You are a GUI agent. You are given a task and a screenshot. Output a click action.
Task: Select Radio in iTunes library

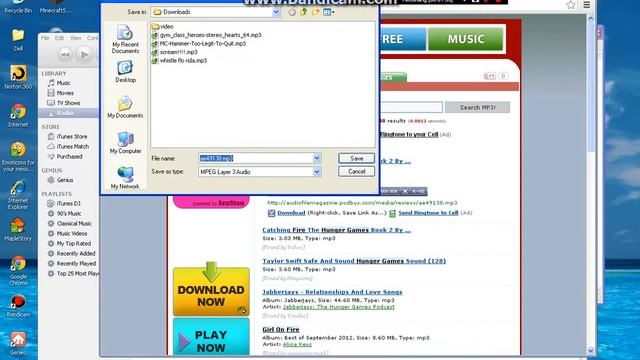pyautogui.click(x=68, y=113)
